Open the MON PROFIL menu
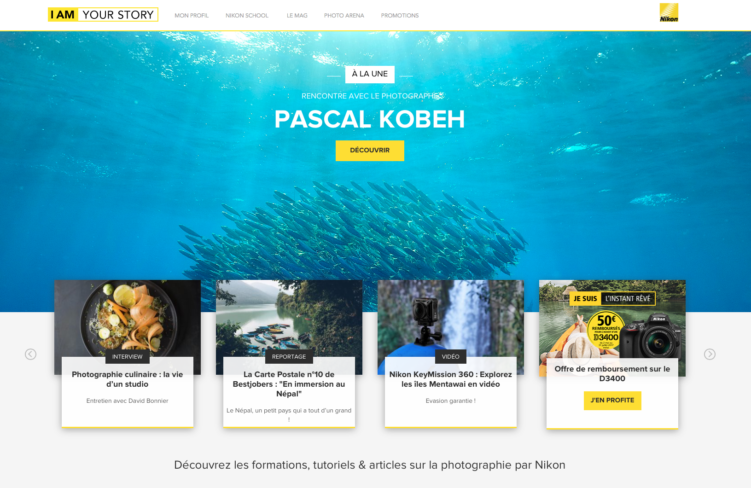 pyautogui.click(x=192, y=15)
